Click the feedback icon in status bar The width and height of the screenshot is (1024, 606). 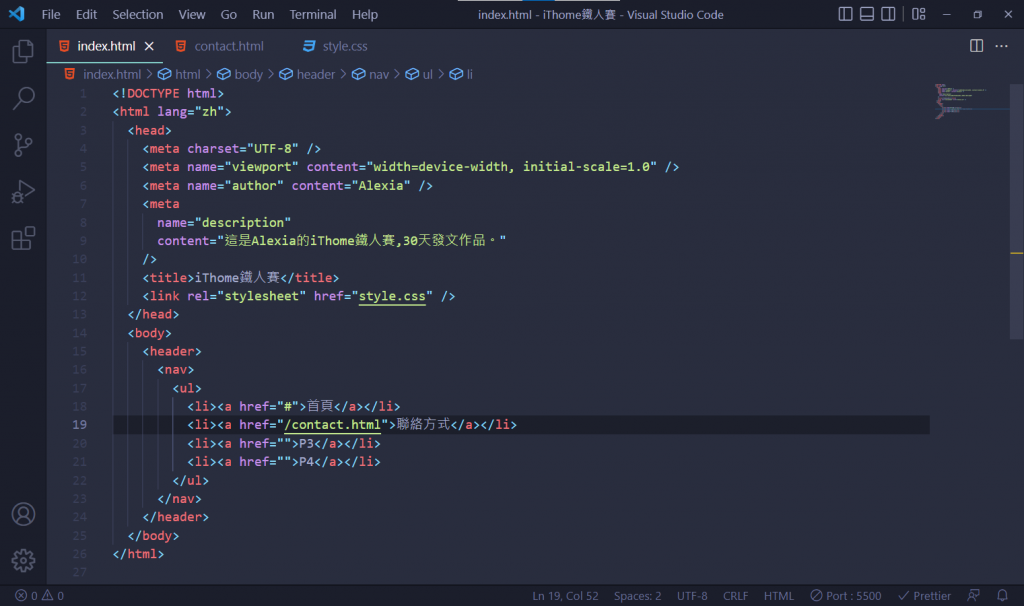pos(973,596)
